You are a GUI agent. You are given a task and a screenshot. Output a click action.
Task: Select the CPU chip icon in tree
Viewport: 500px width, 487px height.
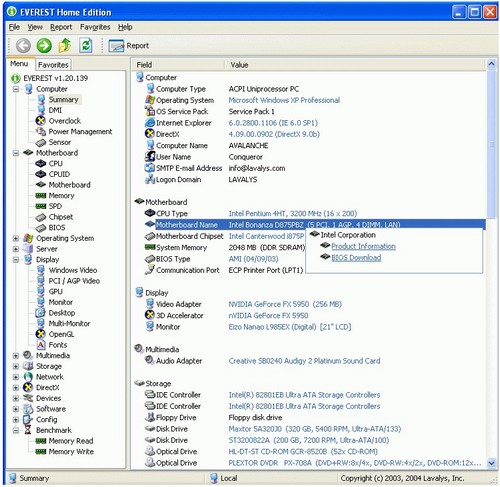point(41,164)
